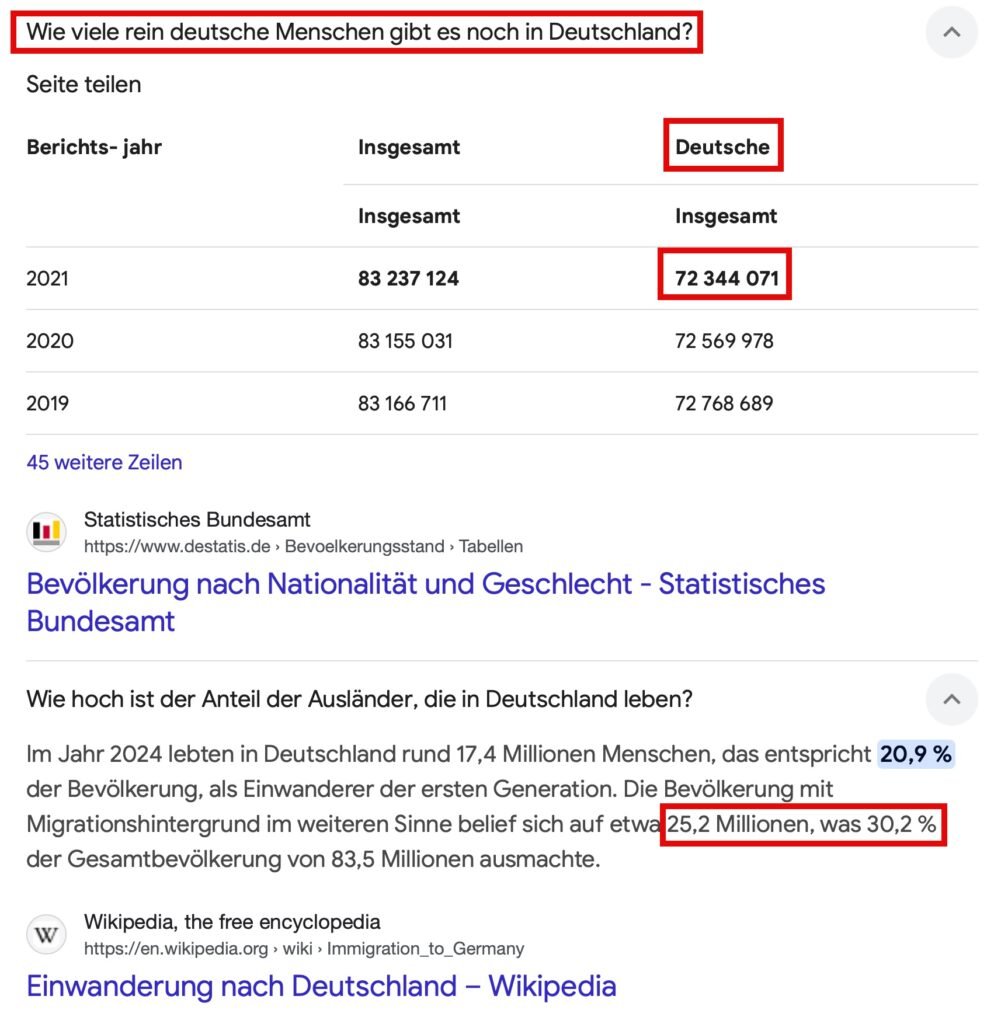Collapse the 'rein deutsche Menschen' question
This screenshot has height=1024, width=1008.
951,33
